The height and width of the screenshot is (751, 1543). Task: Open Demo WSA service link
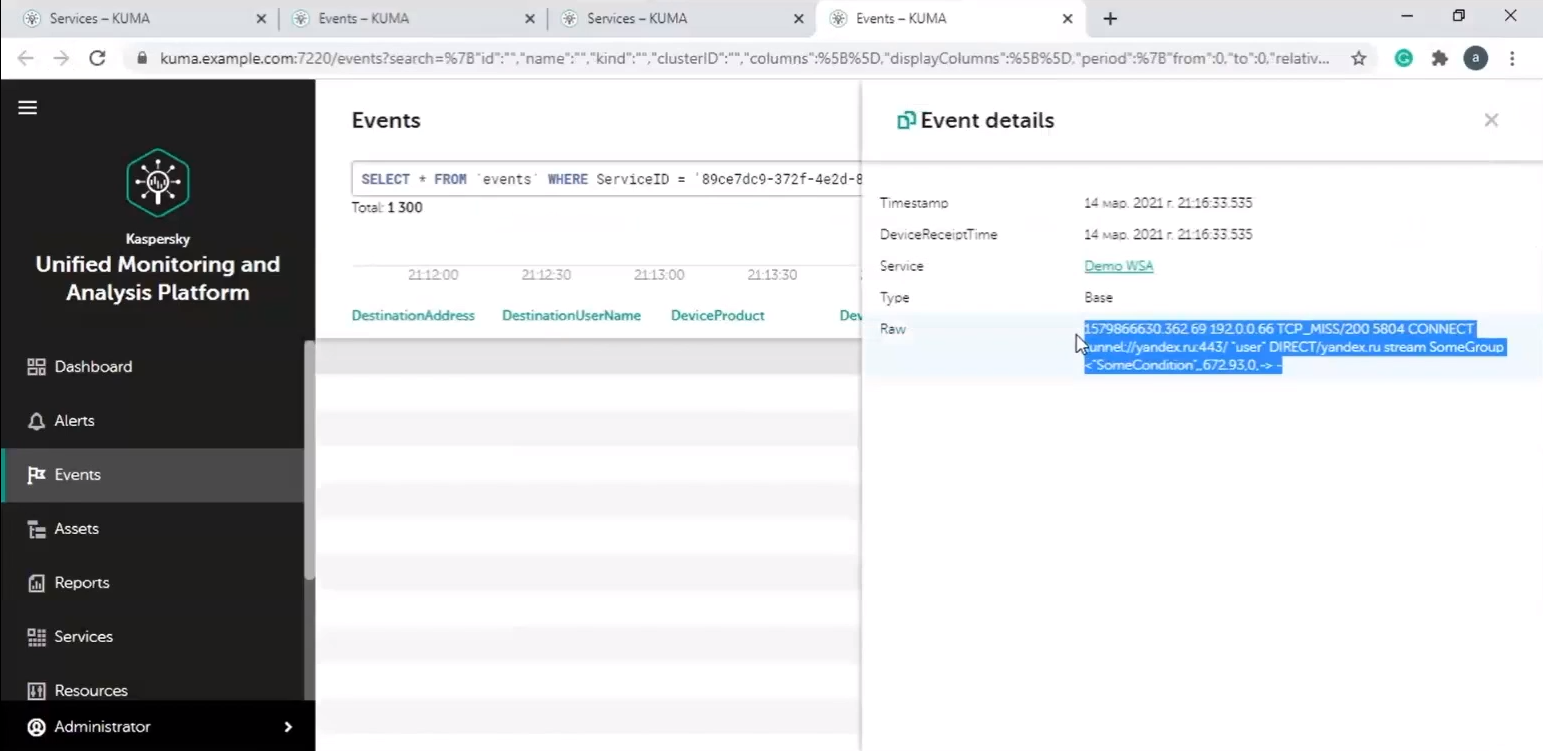1118,266
